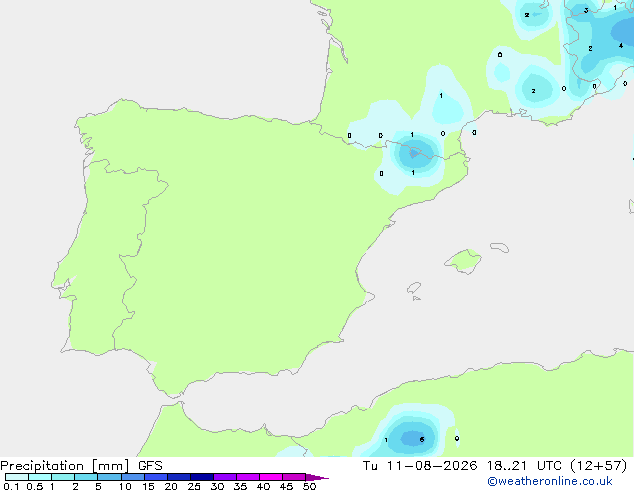Pick the 0.5–1 mm legend swatch
Image resolution: width=634 pixels, height=490 pixels.
40,477
